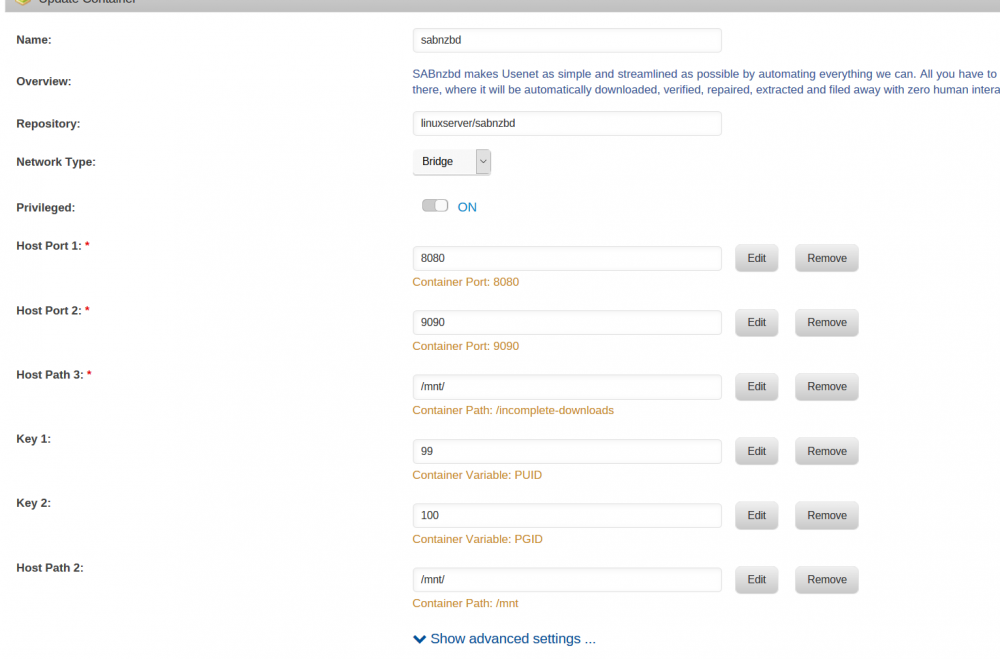
Task: Expand Show advanced settings
Action: point(504,639)
